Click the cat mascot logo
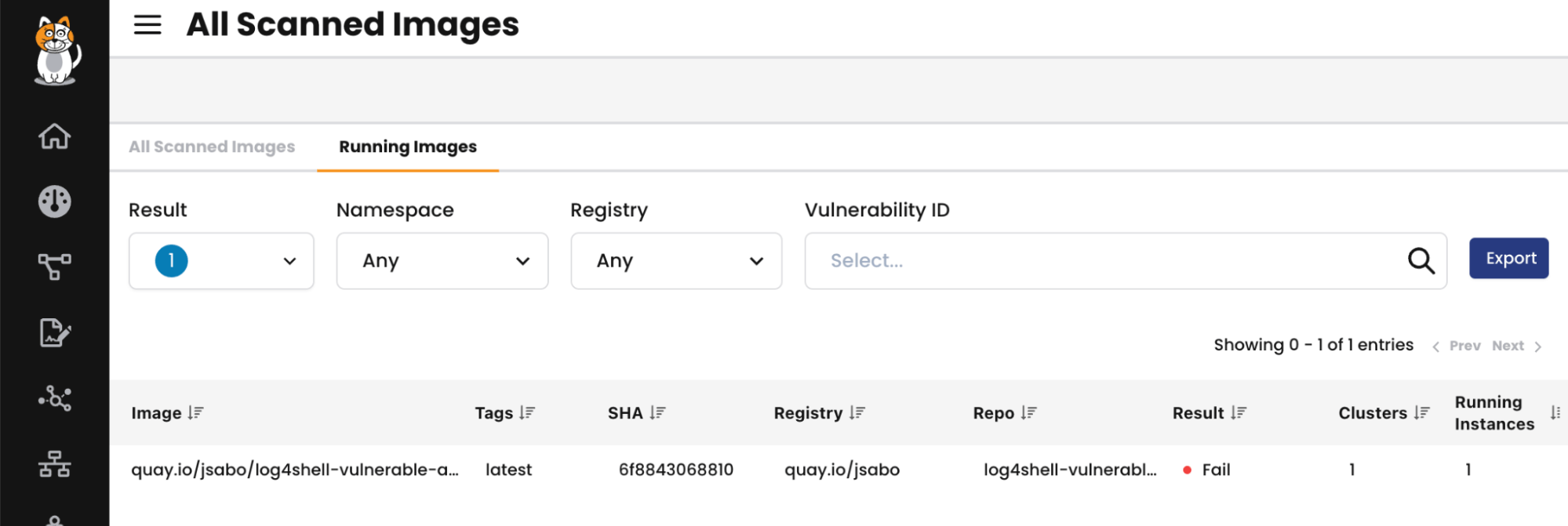1568x526 pixels. click(56, 50)
